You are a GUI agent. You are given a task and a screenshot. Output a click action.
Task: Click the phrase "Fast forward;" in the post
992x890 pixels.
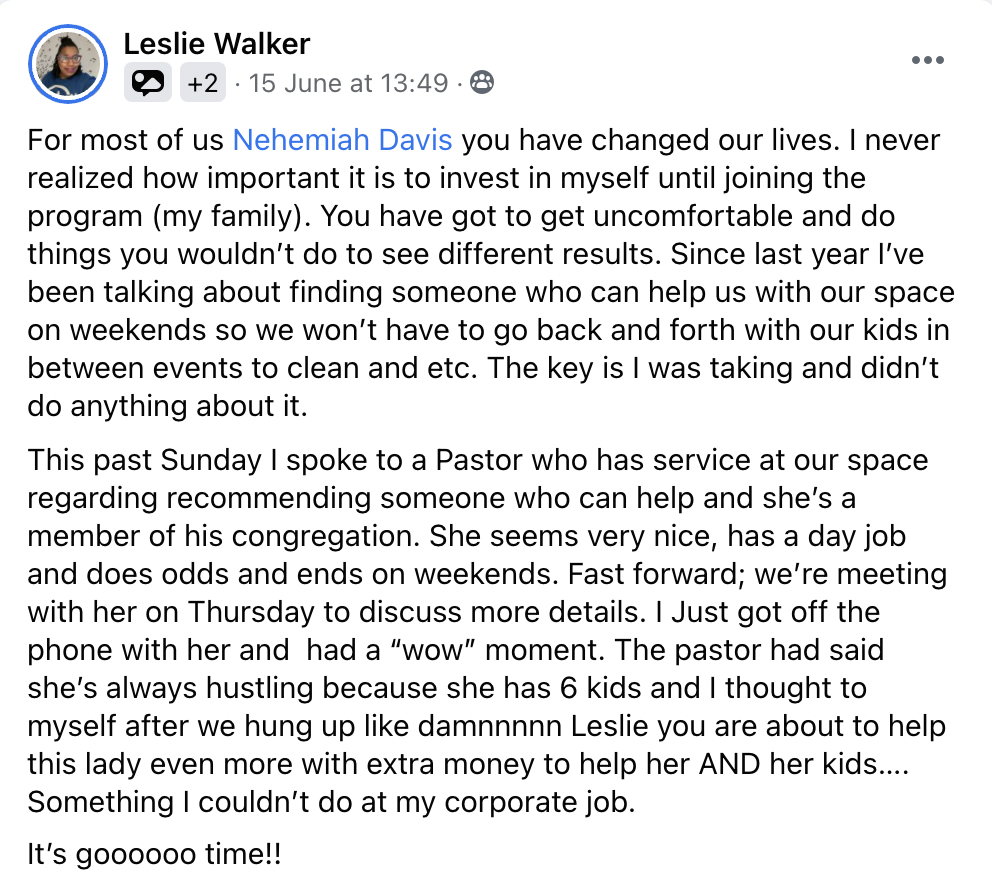point(657,574)
